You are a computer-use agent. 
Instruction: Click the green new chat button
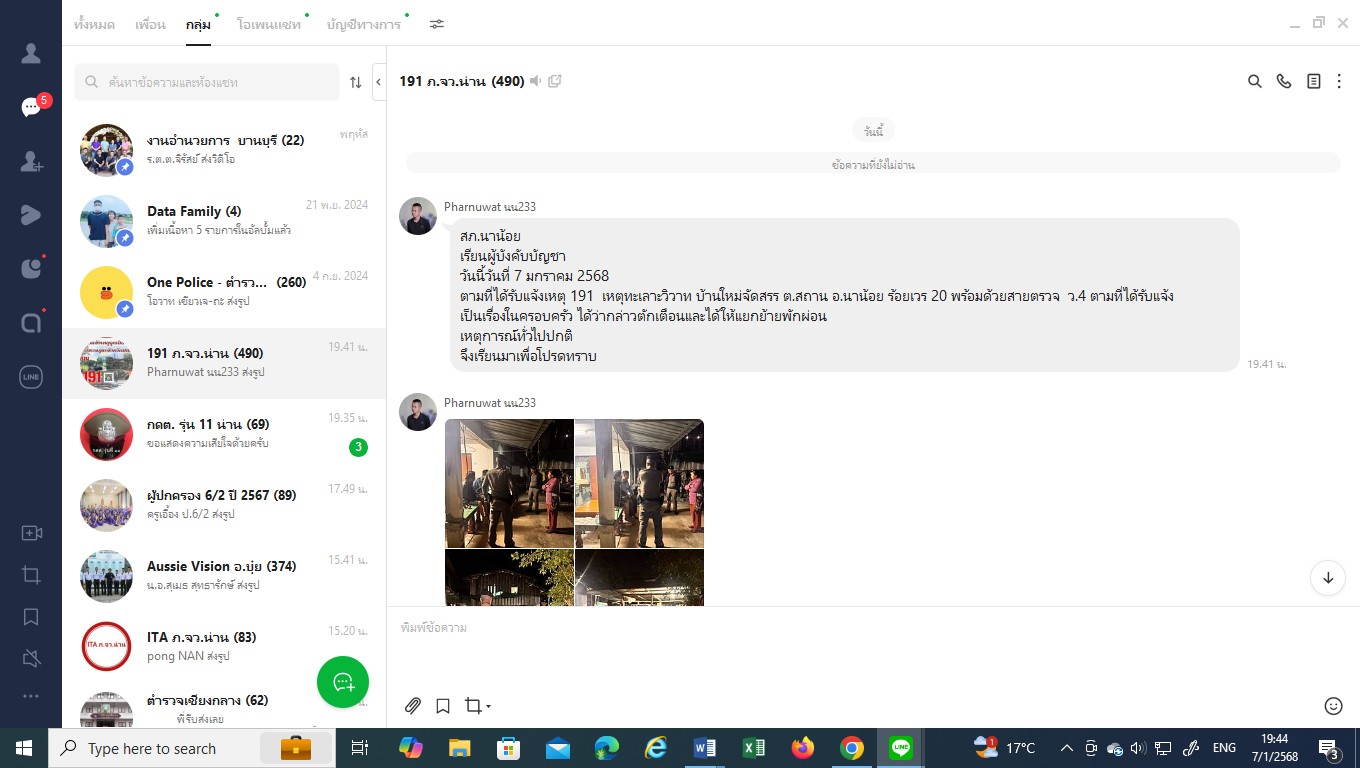(343, 682)
